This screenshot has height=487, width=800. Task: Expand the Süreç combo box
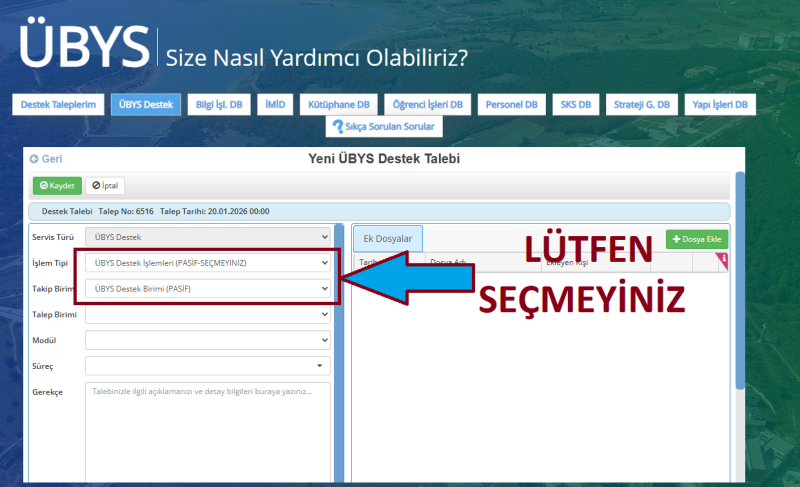(207, 365)
